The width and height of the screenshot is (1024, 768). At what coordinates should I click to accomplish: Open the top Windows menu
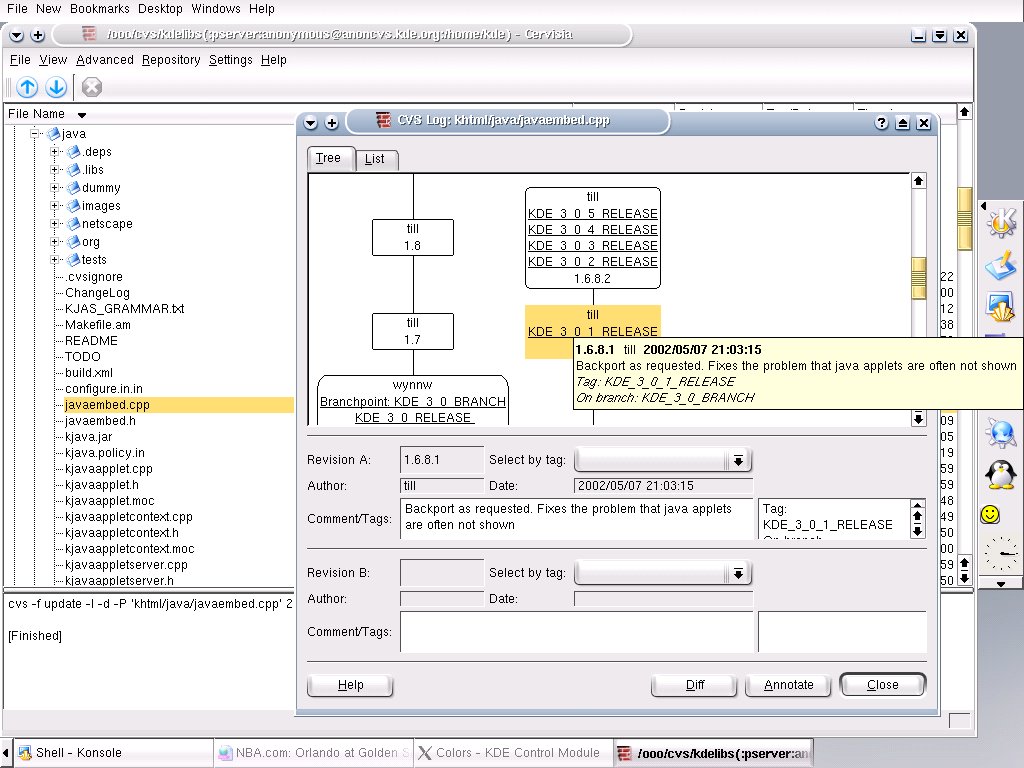[216, 8]
